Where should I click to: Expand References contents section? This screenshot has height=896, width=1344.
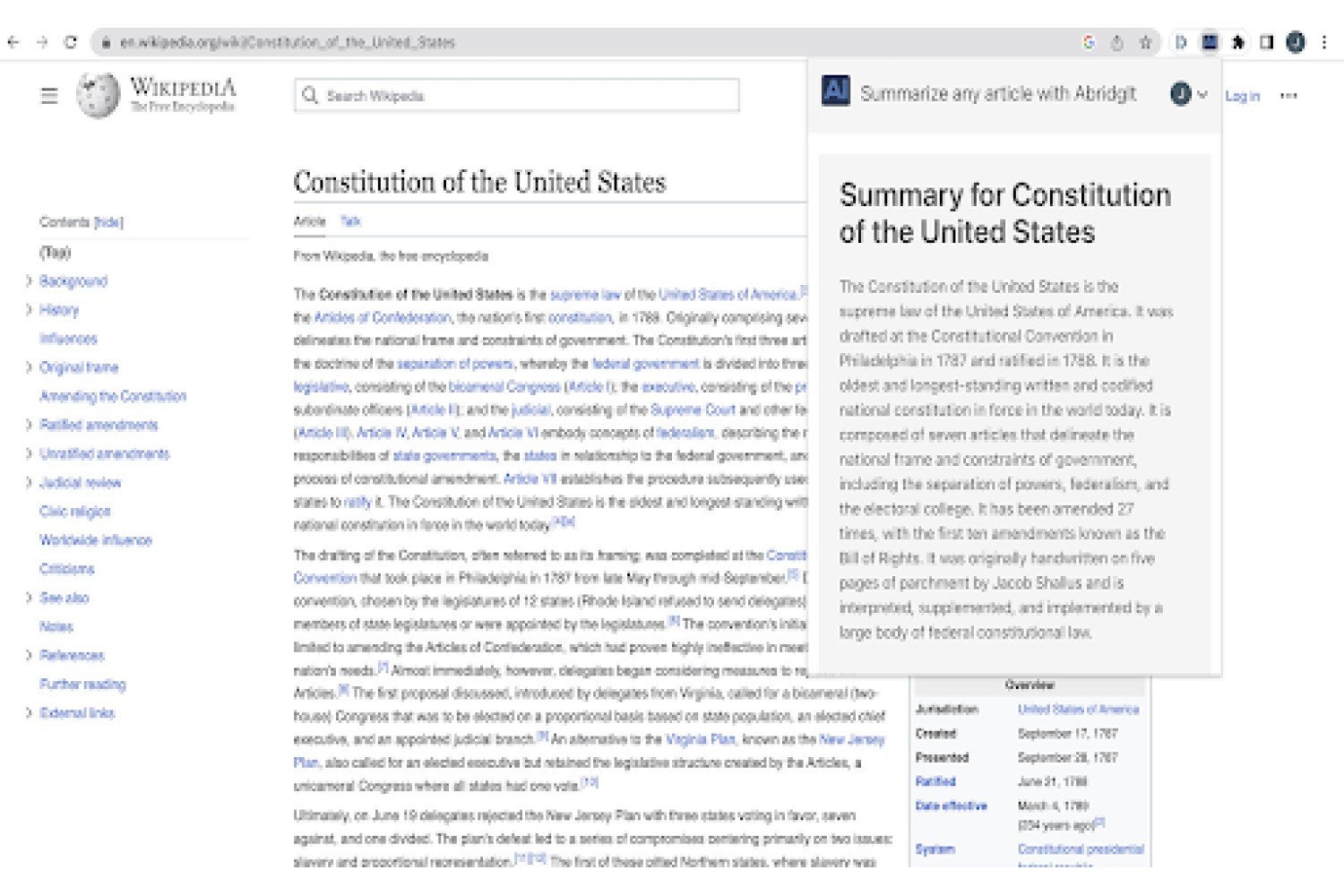[29, 655]
